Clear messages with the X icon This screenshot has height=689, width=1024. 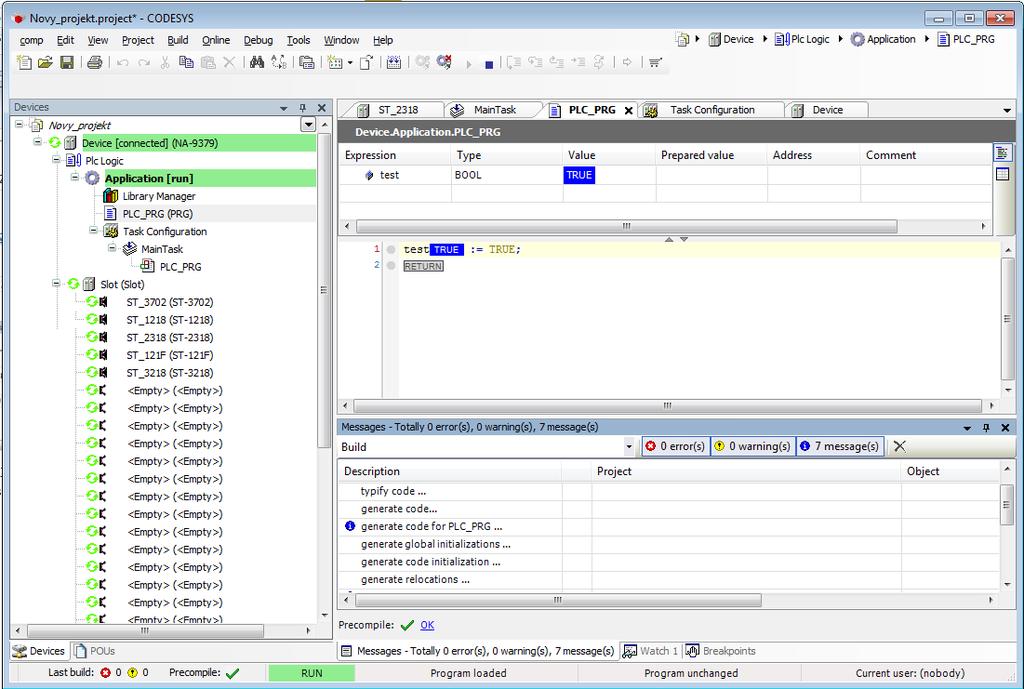[899, 446]
